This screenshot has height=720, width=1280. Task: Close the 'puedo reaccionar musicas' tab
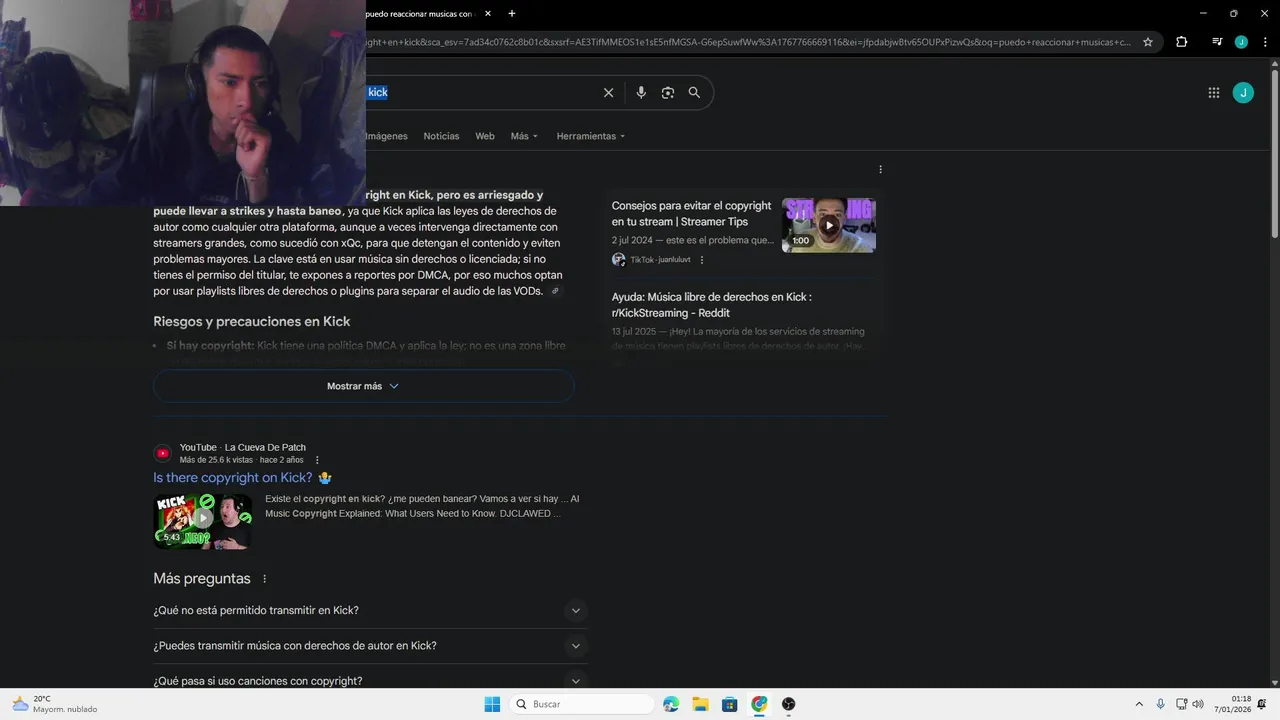pos(488,14)
